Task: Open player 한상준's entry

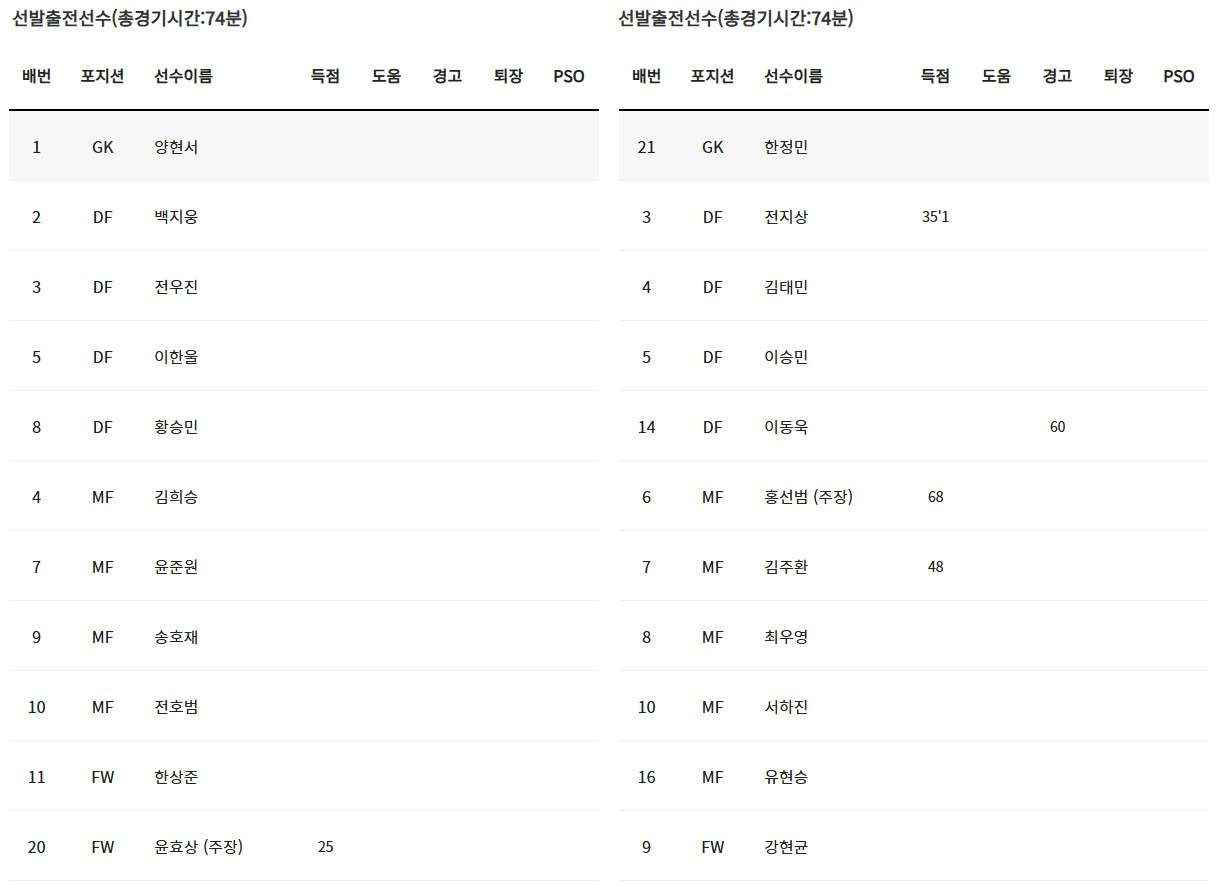Action: tap(176, 777)
